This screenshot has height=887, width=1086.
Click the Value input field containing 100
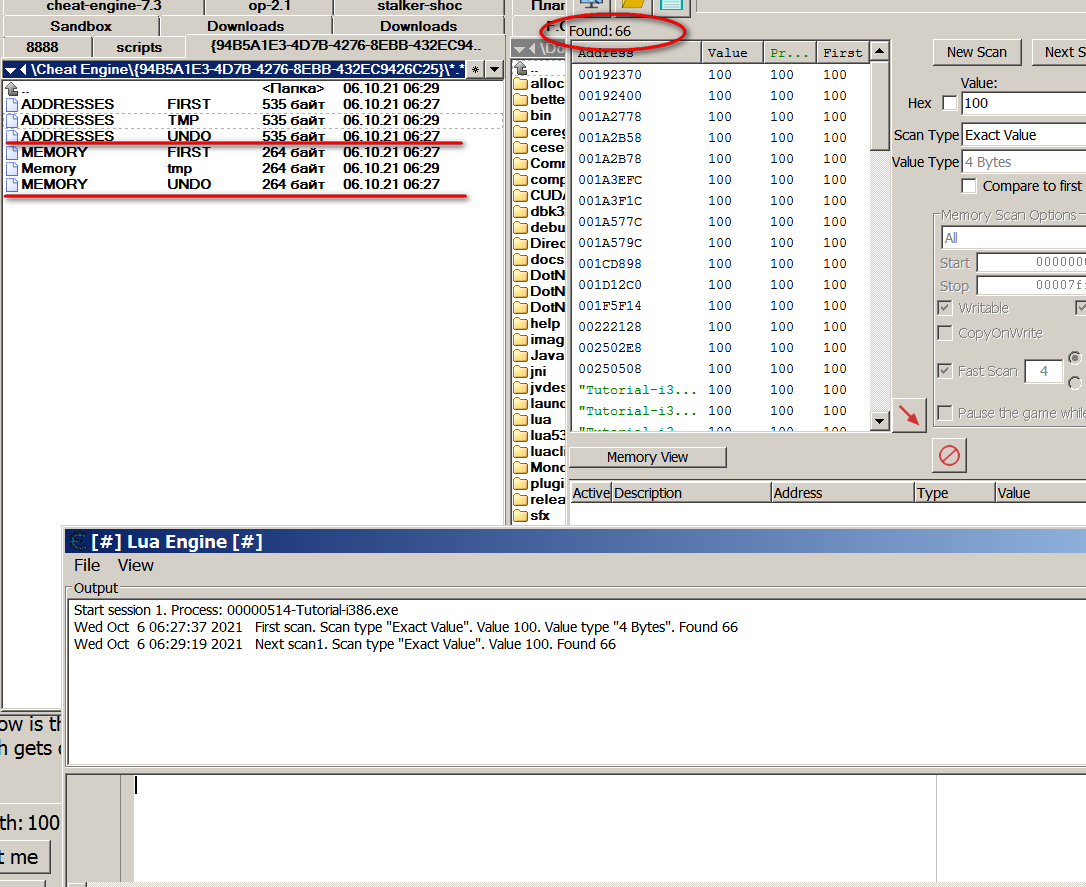coord(1022,103)
